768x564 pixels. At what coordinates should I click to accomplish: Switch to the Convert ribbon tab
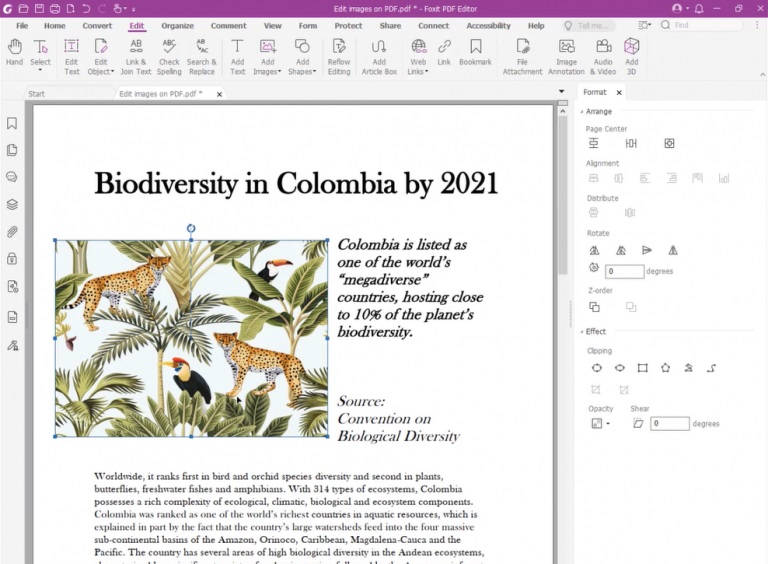pyautogui.click(x=97, y=25)
